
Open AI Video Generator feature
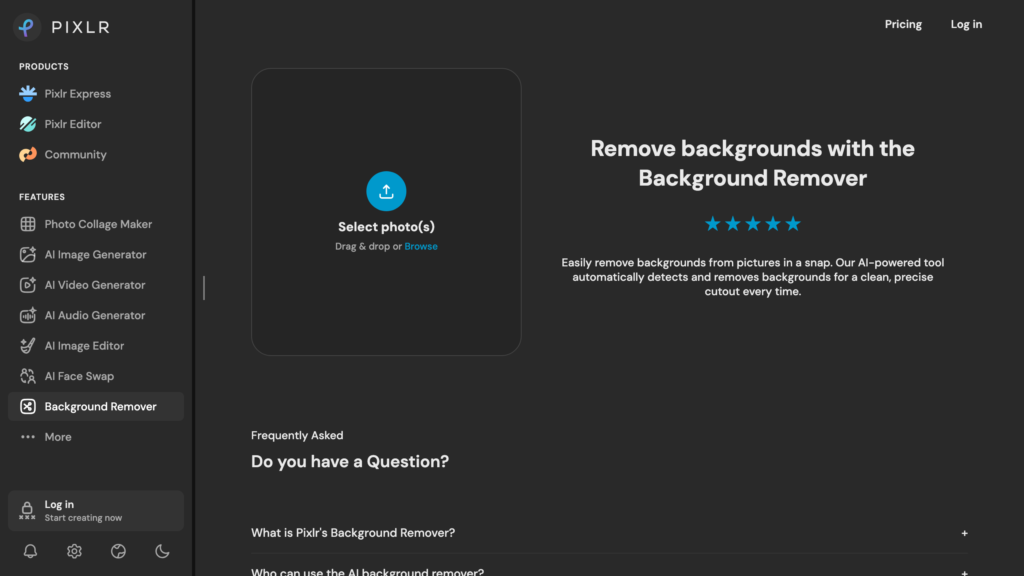click(x=95, y=285)
